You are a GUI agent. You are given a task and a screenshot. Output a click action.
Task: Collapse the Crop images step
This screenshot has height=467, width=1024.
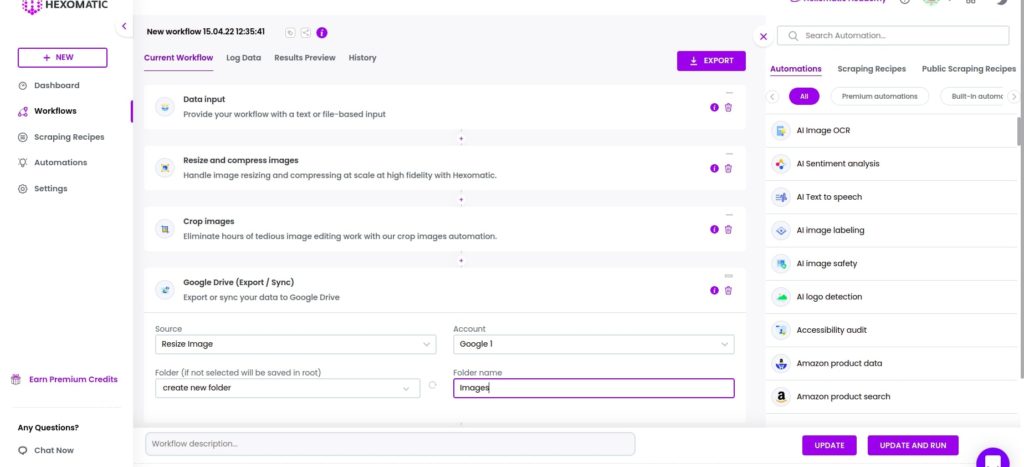[729, 215]
